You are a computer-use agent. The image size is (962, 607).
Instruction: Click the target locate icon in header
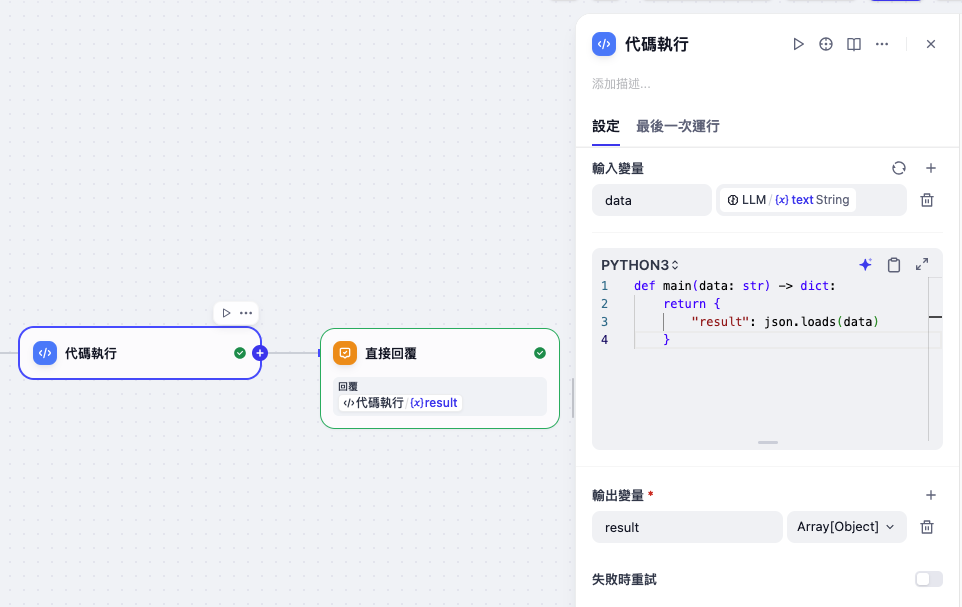click(826, 44)
